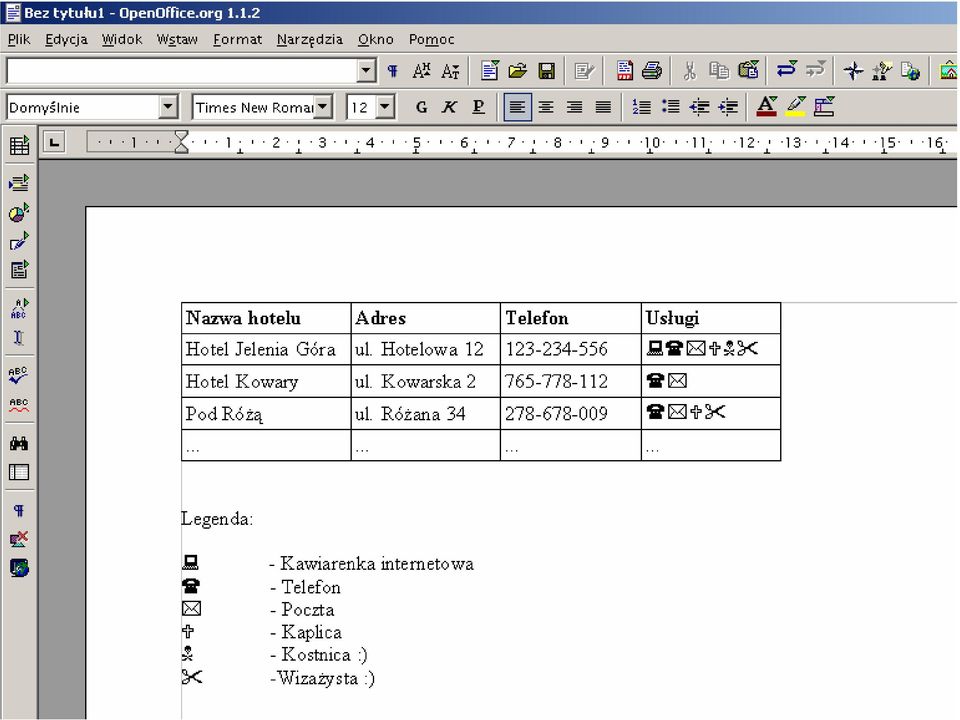
Task: Open the Data Sources icon
Action: [19, 472]
